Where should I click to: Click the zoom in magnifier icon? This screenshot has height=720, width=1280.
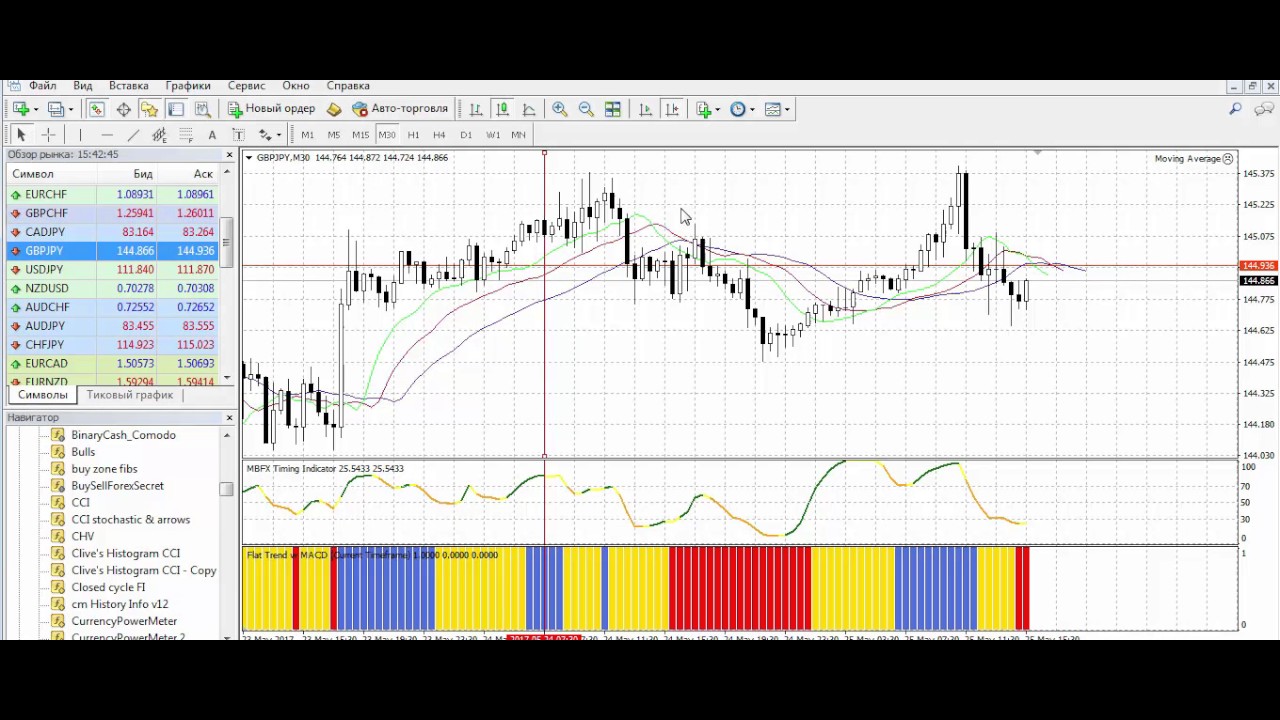tap(560, 109)
